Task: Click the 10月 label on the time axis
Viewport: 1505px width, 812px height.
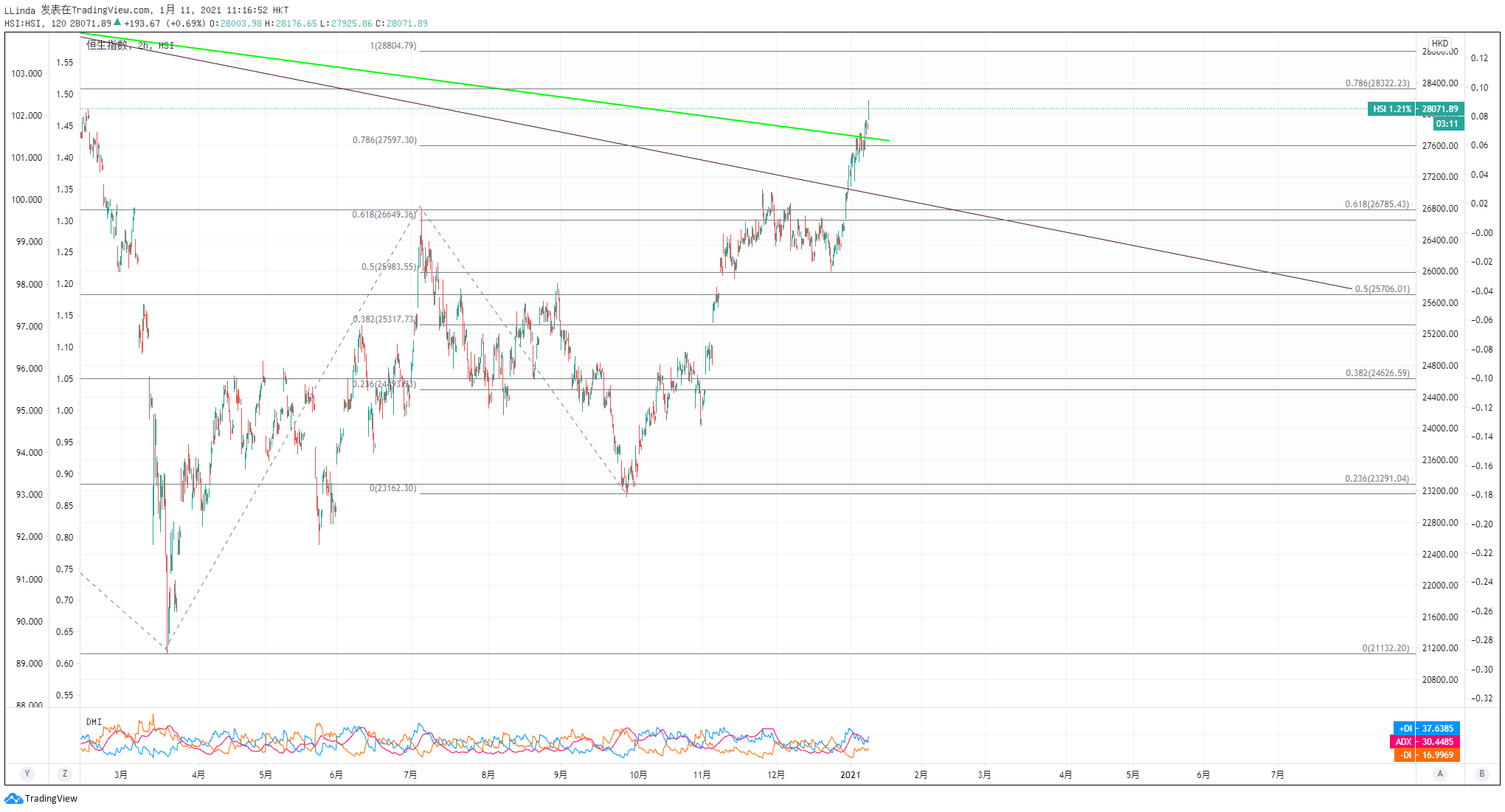Action: click(x=638, y=774)
